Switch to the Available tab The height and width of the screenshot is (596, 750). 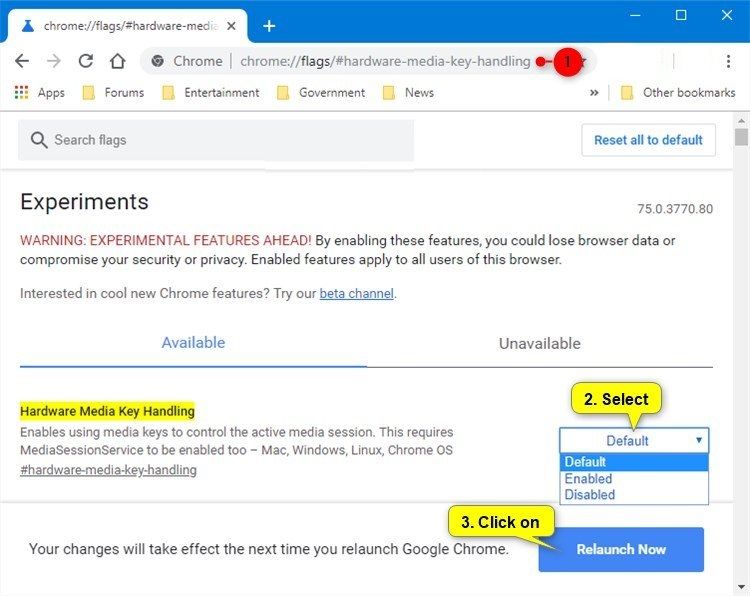[x=193, y=343]
